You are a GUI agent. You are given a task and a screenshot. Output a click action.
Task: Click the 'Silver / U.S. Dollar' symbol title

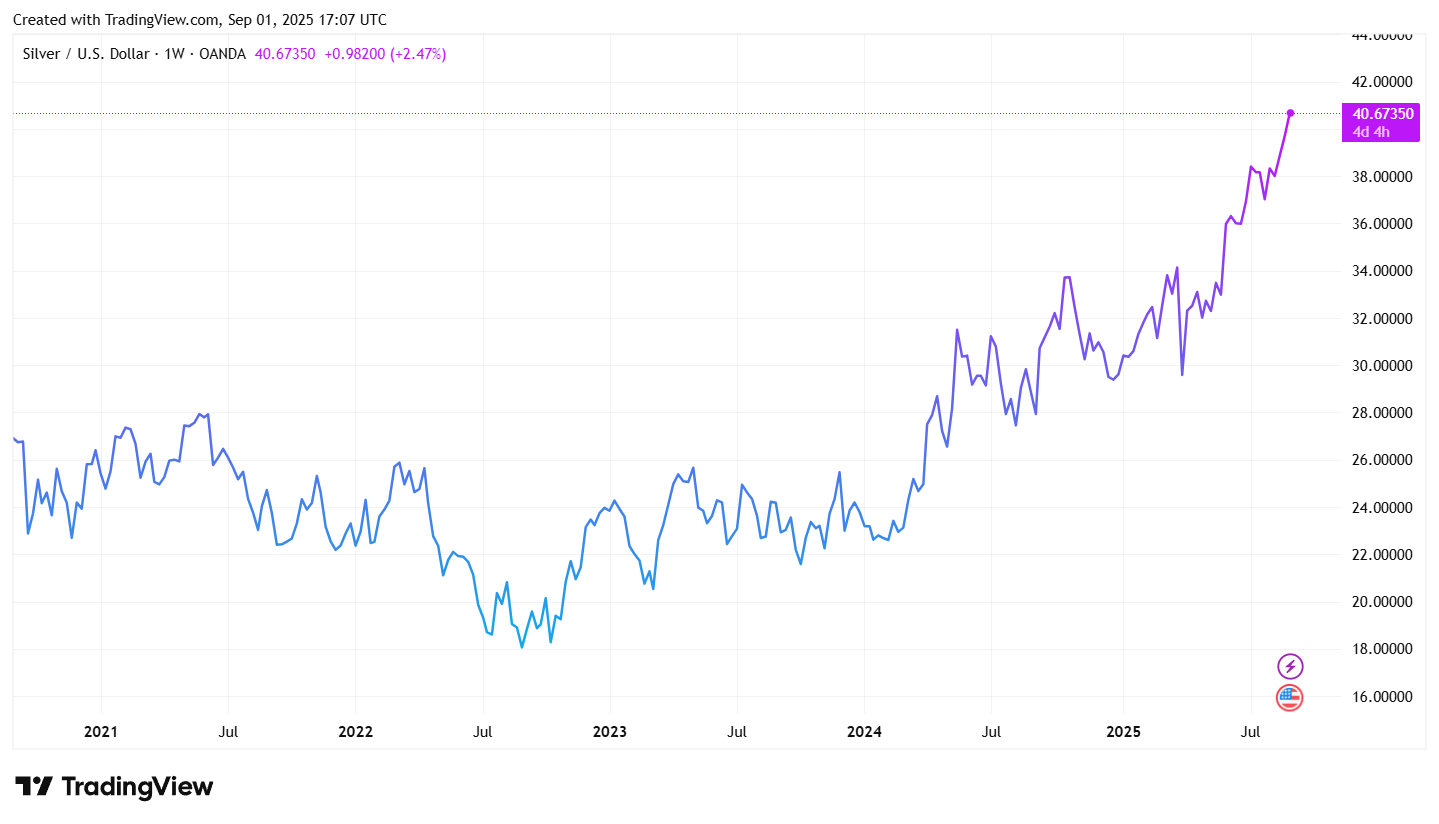click(85, 54)
